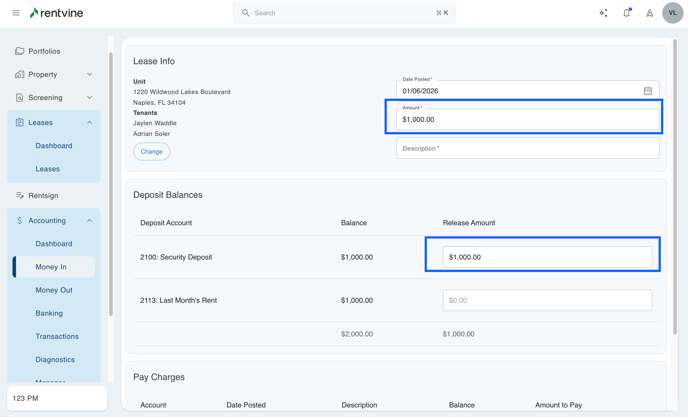Viewport: 688px width, 417px height.
Task: Expand the Screening menu chevron
Action: coord(89,98)
